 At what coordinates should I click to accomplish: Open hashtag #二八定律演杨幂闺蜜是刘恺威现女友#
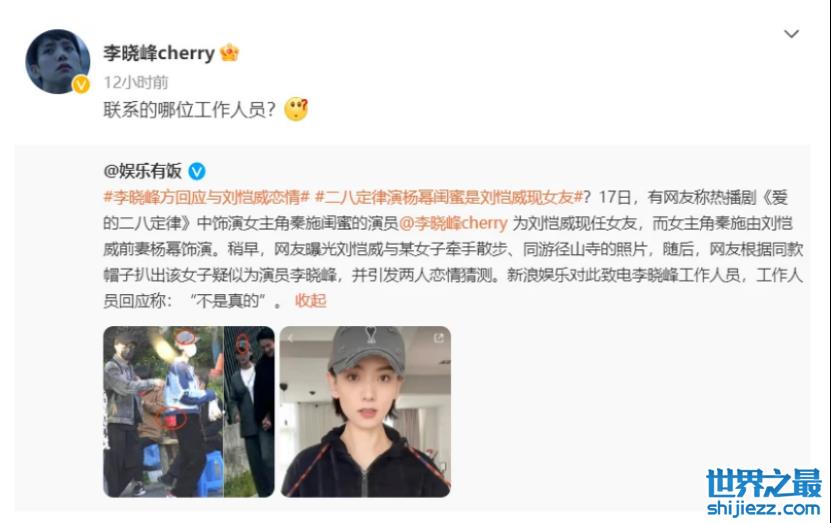point(449,197)
